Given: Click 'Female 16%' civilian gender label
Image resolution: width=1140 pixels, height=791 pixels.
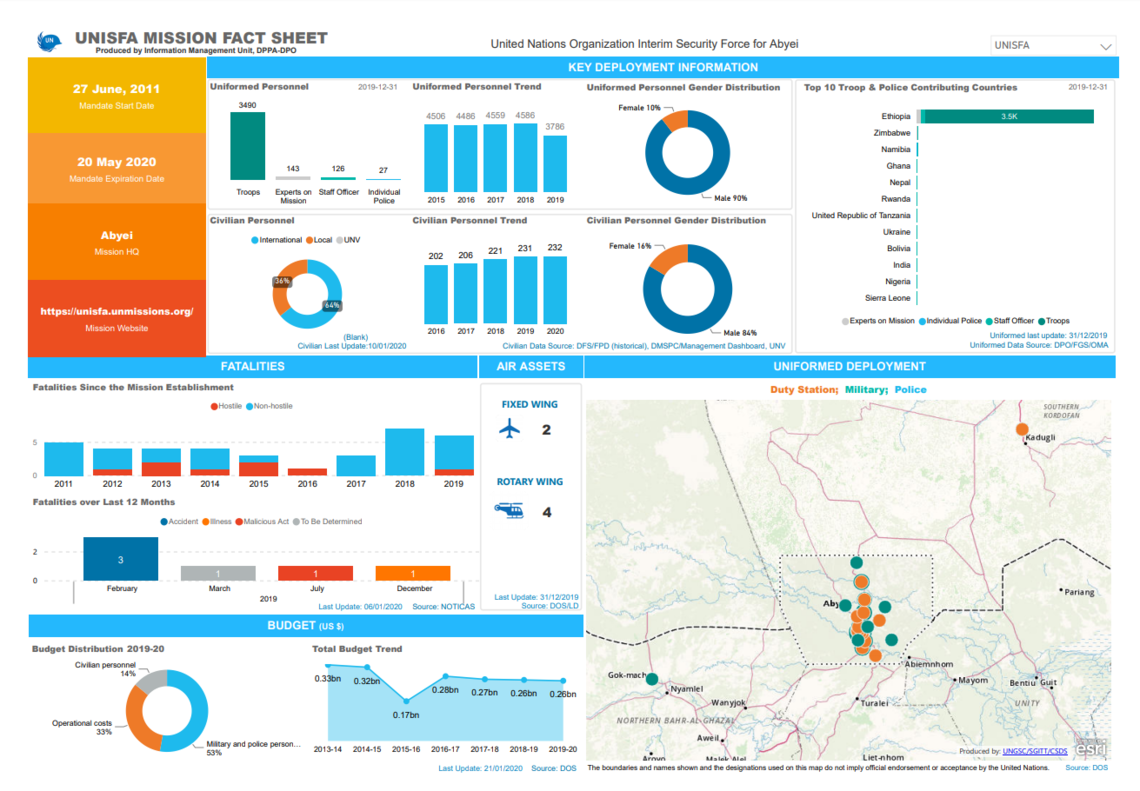Looking at the screenshot, I should [x=630, y=246].
